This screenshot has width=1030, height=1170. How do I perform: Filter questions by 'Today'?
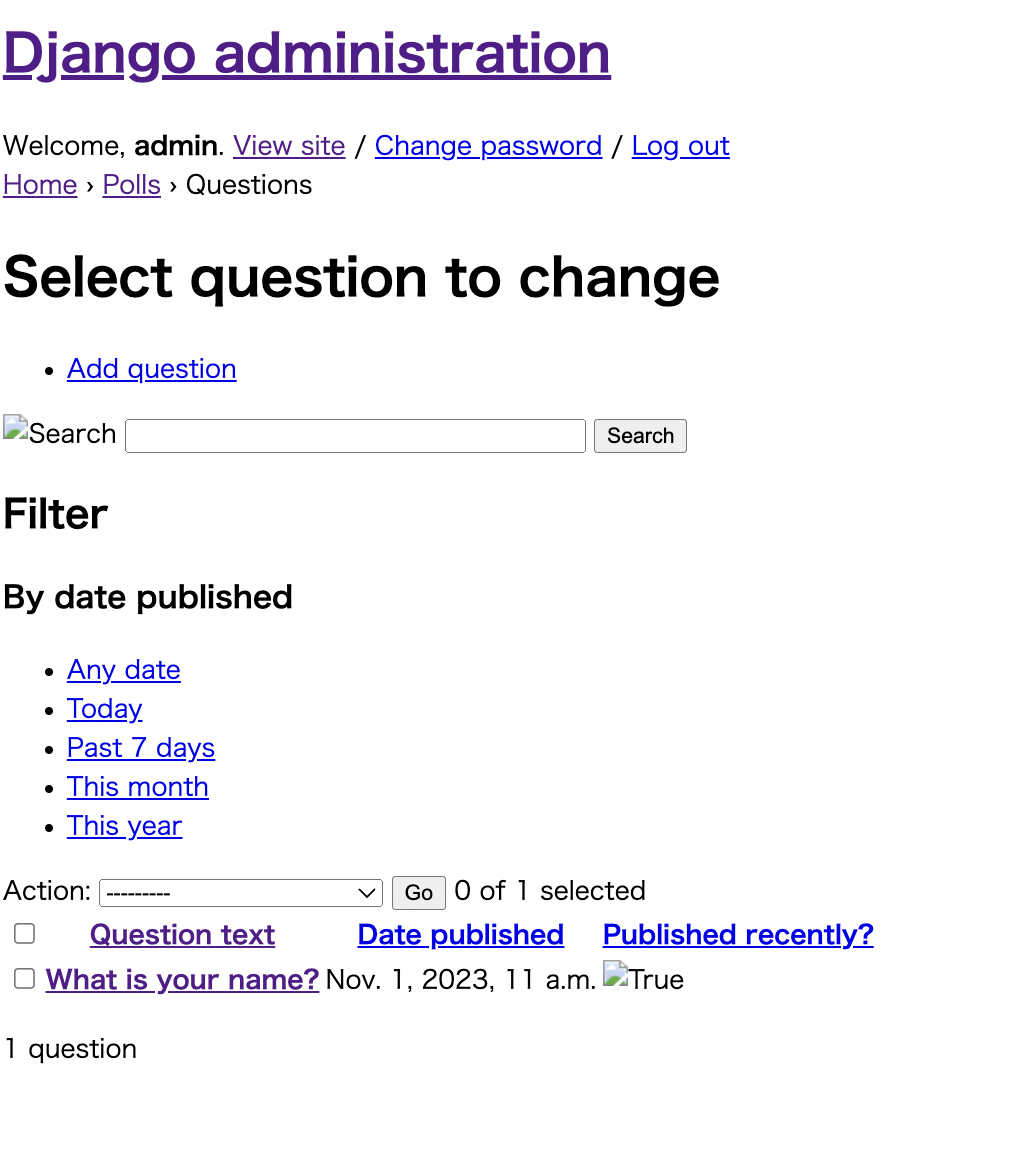coord(104,709)
